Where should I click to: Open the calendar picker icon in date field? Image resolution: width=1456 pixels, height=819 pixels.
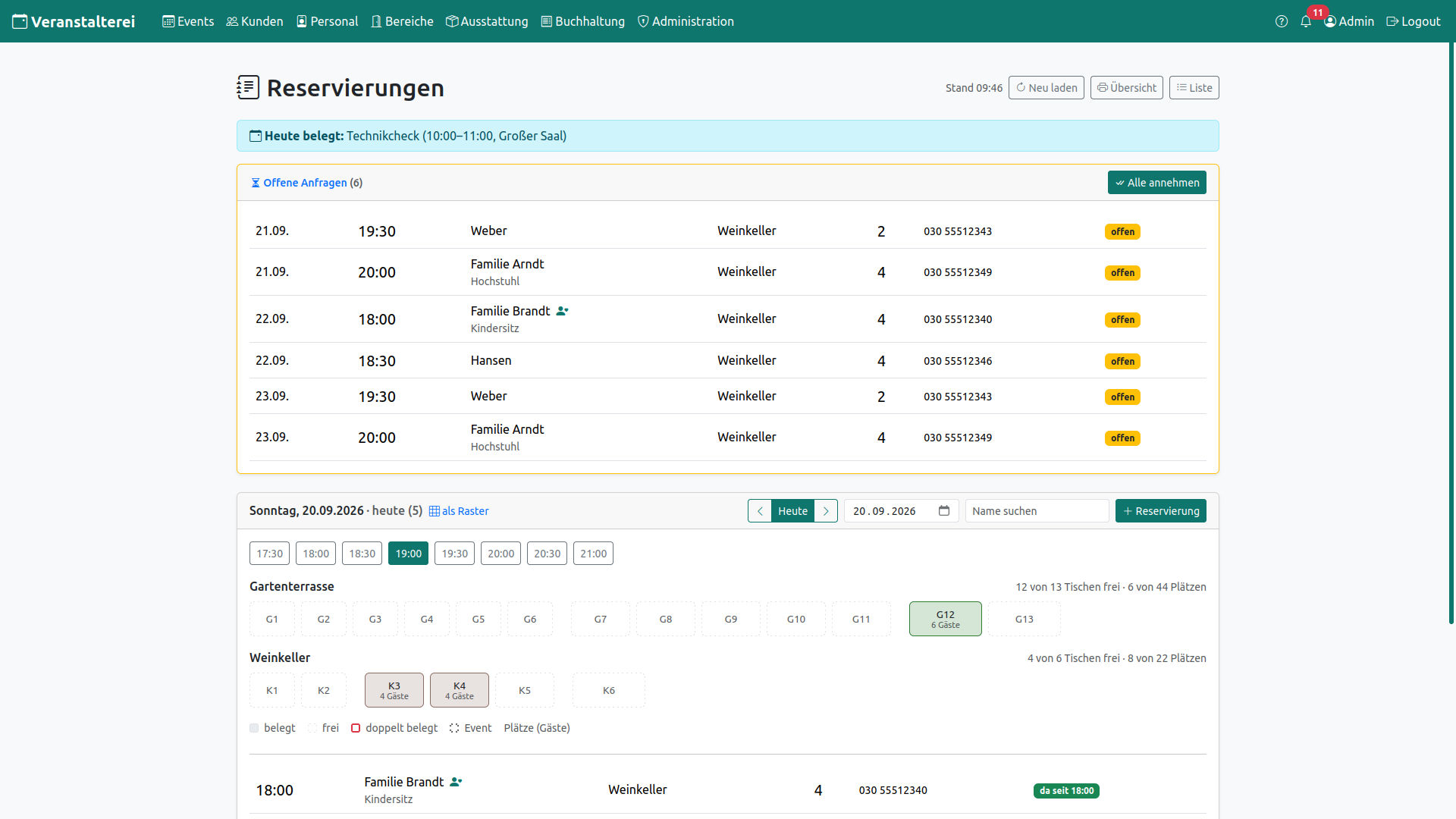(944, 510)
